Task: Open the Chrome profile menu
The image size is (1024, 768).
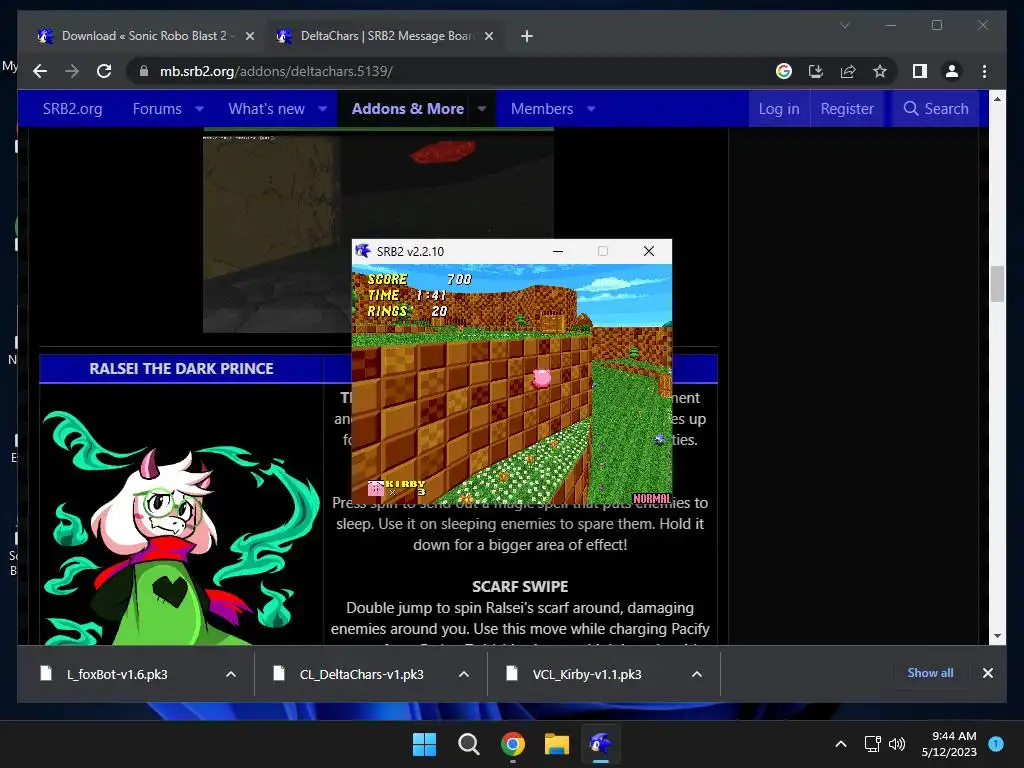Action: pyautogui.click(x=952, y=71)
